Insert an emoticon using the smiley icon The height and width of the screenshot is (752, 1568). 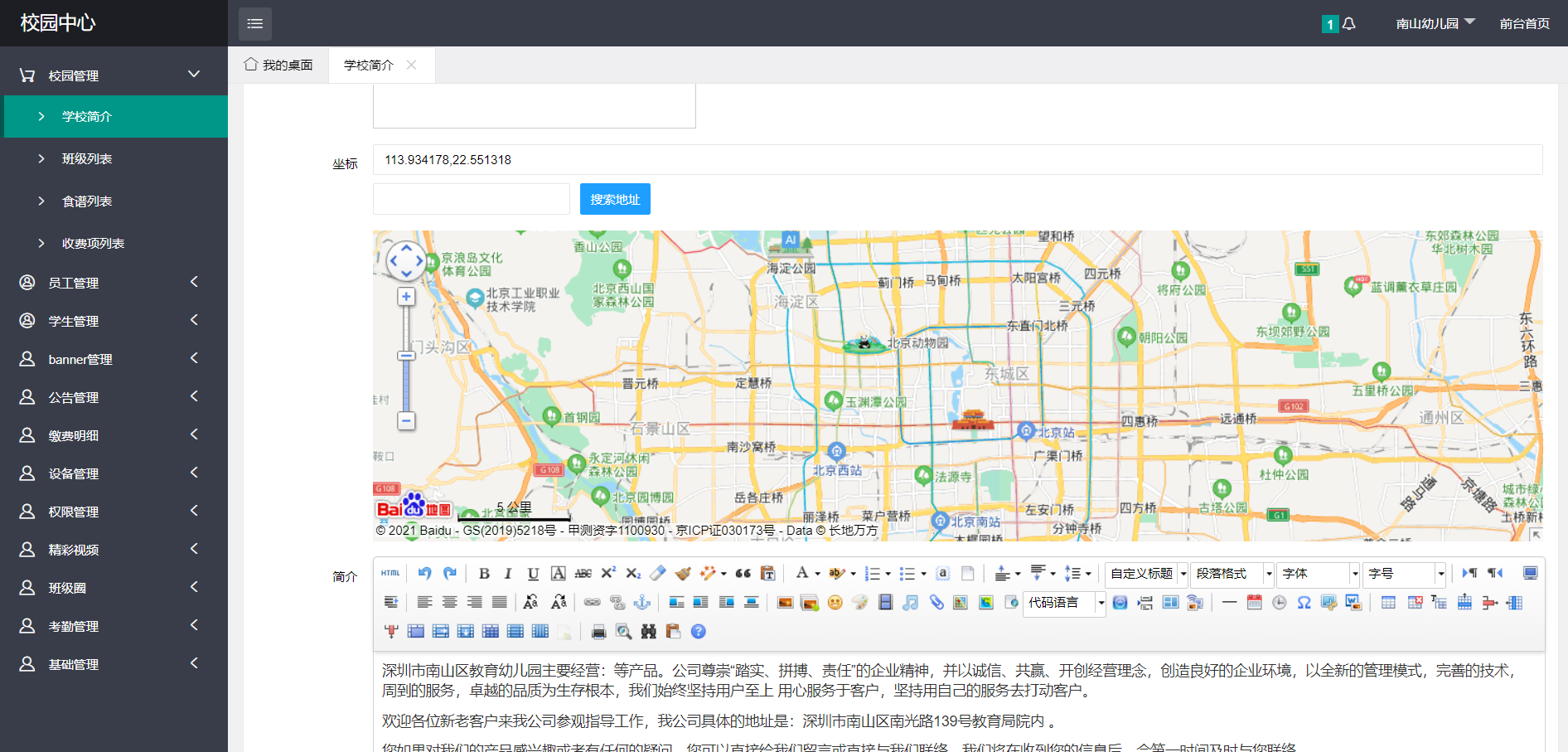[x=835, y=603]
